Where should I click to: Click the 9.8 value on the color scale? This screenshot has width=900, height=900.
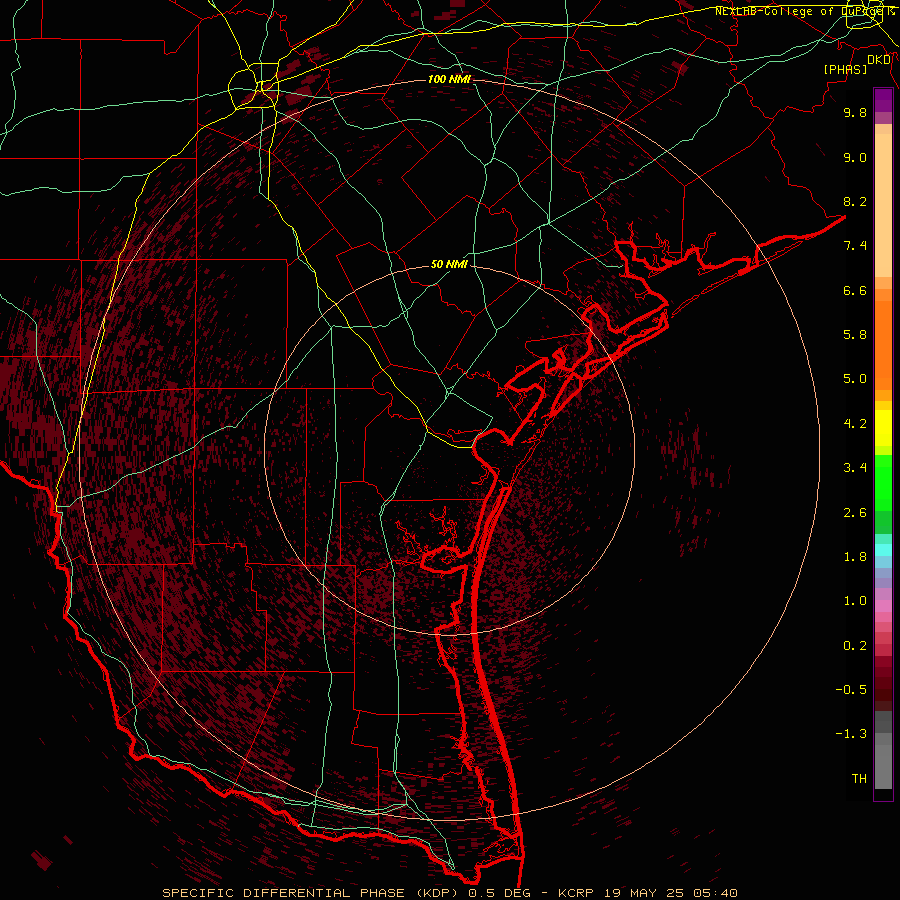click(855, 112)
